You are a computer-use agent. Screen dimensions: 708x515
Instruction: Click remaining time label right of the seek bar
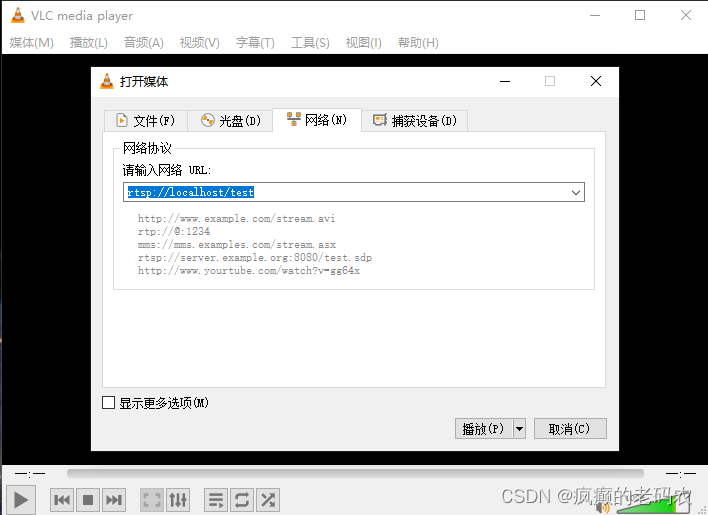[681, 473]
